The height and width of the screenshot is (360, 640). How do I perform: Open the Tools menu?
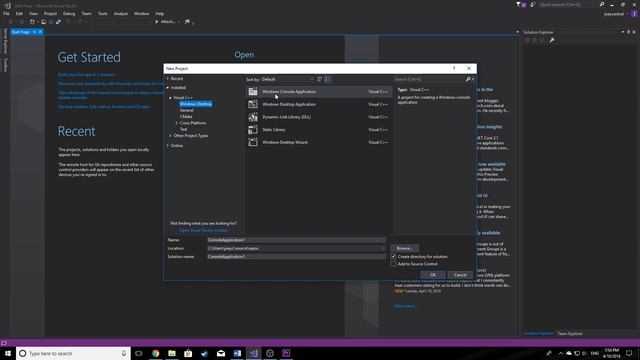[x=102, y=13]
